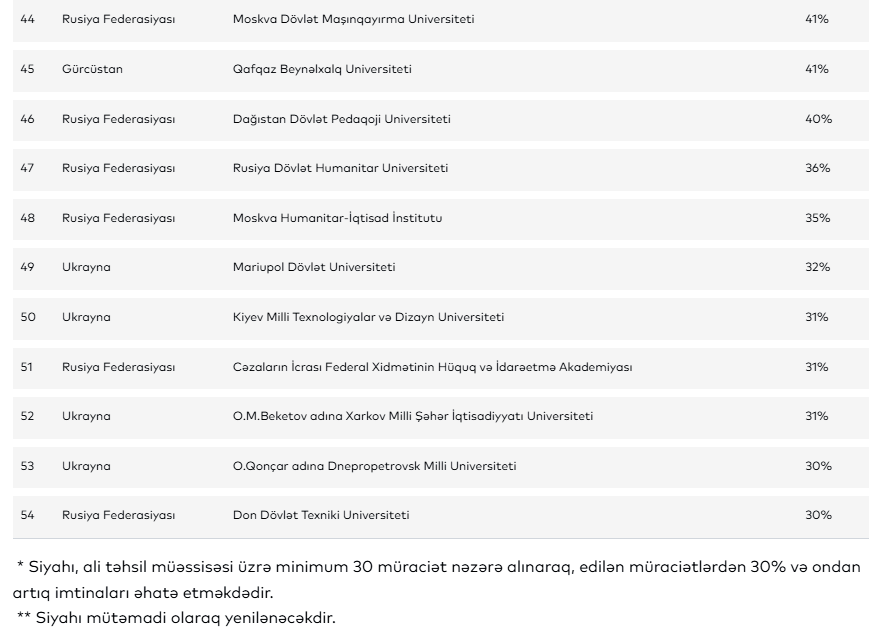Click O.Qonçar adına Dnepropetrovsk Milli Universiteti

pos(374,466)
